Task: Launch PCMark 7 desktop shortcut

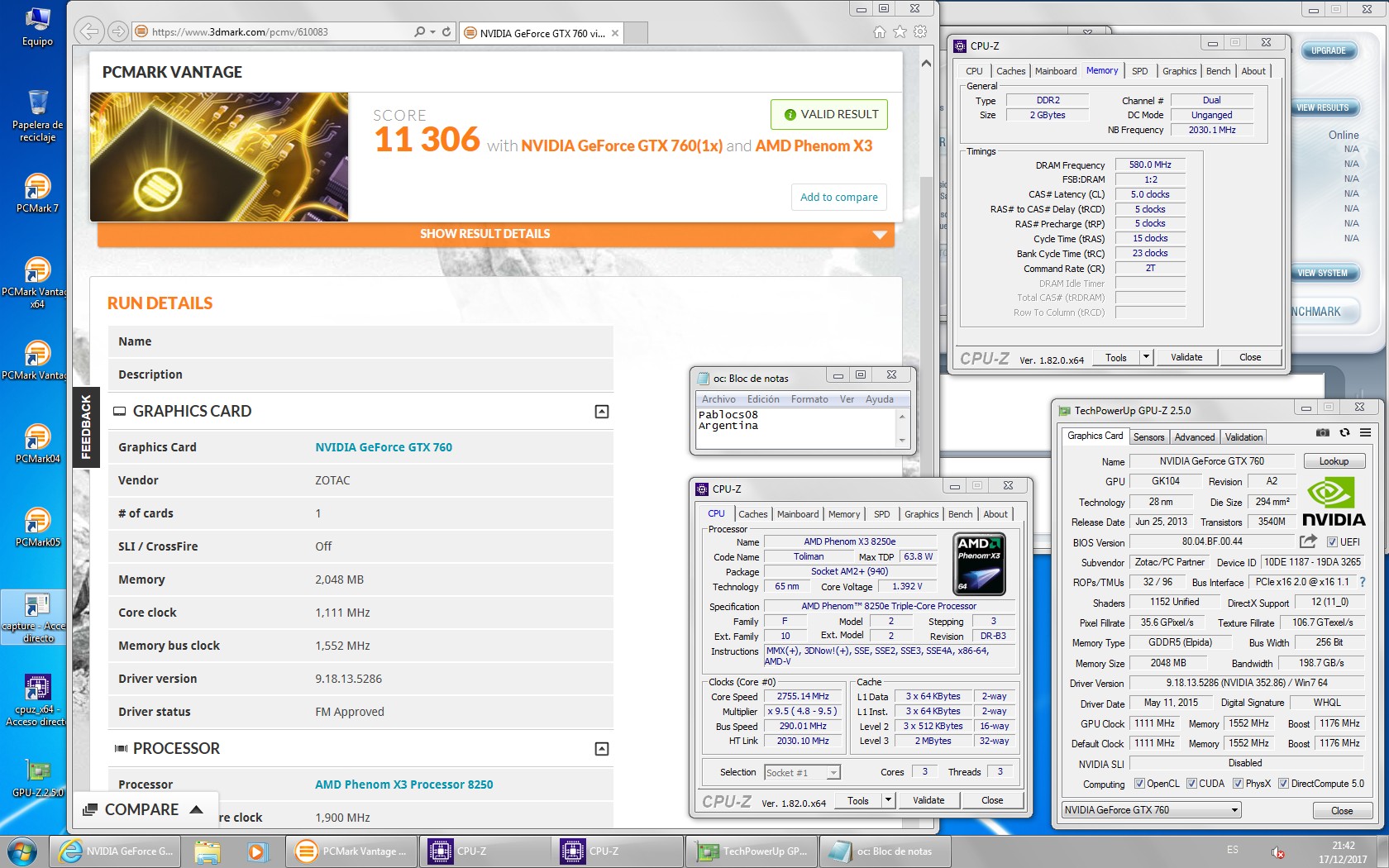Action: point(37,193)
